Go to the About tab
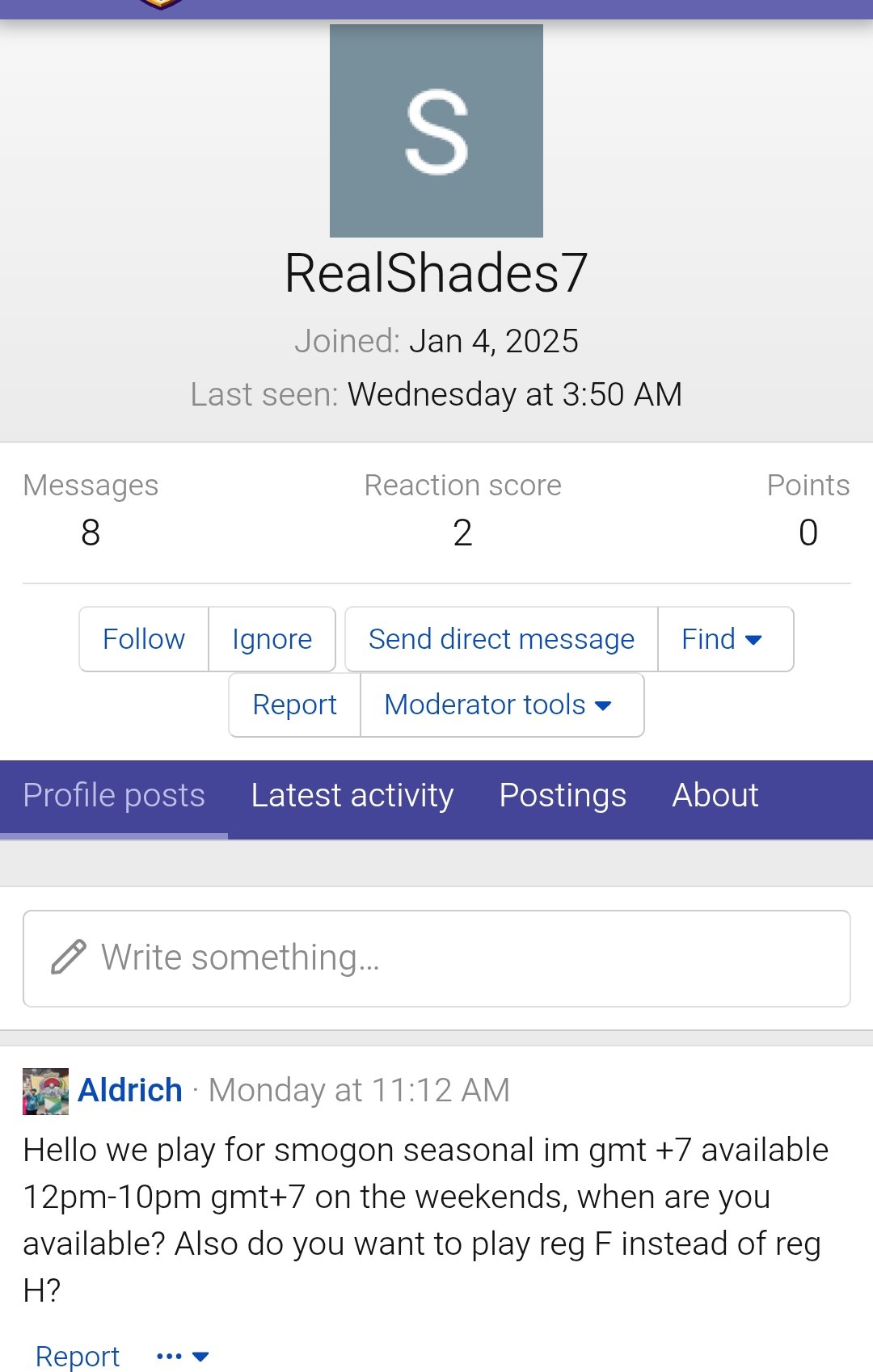873x1372 pixels. pos(715,796)
